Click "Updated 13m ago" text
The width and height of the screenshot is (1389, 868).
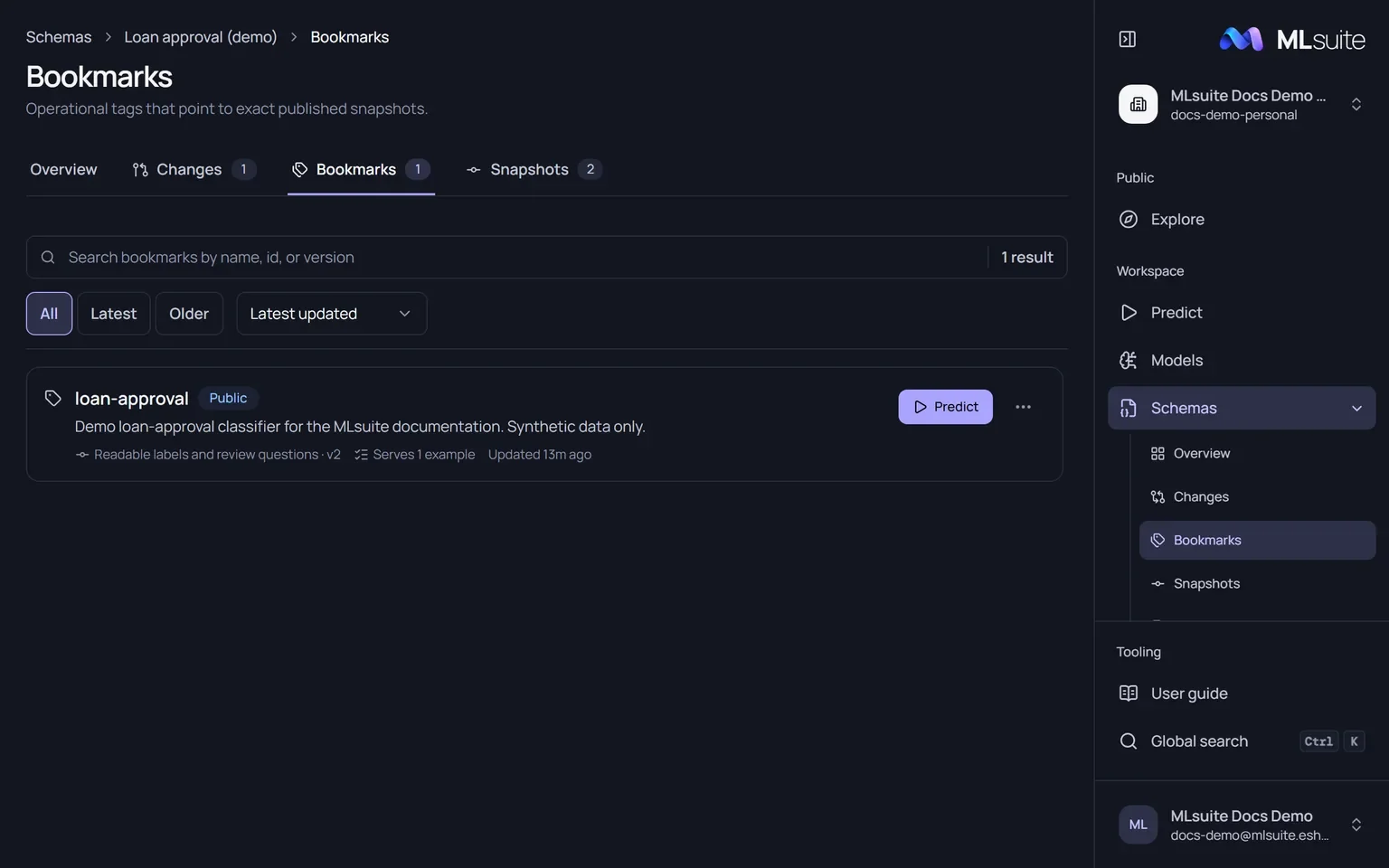pos(540,455)
